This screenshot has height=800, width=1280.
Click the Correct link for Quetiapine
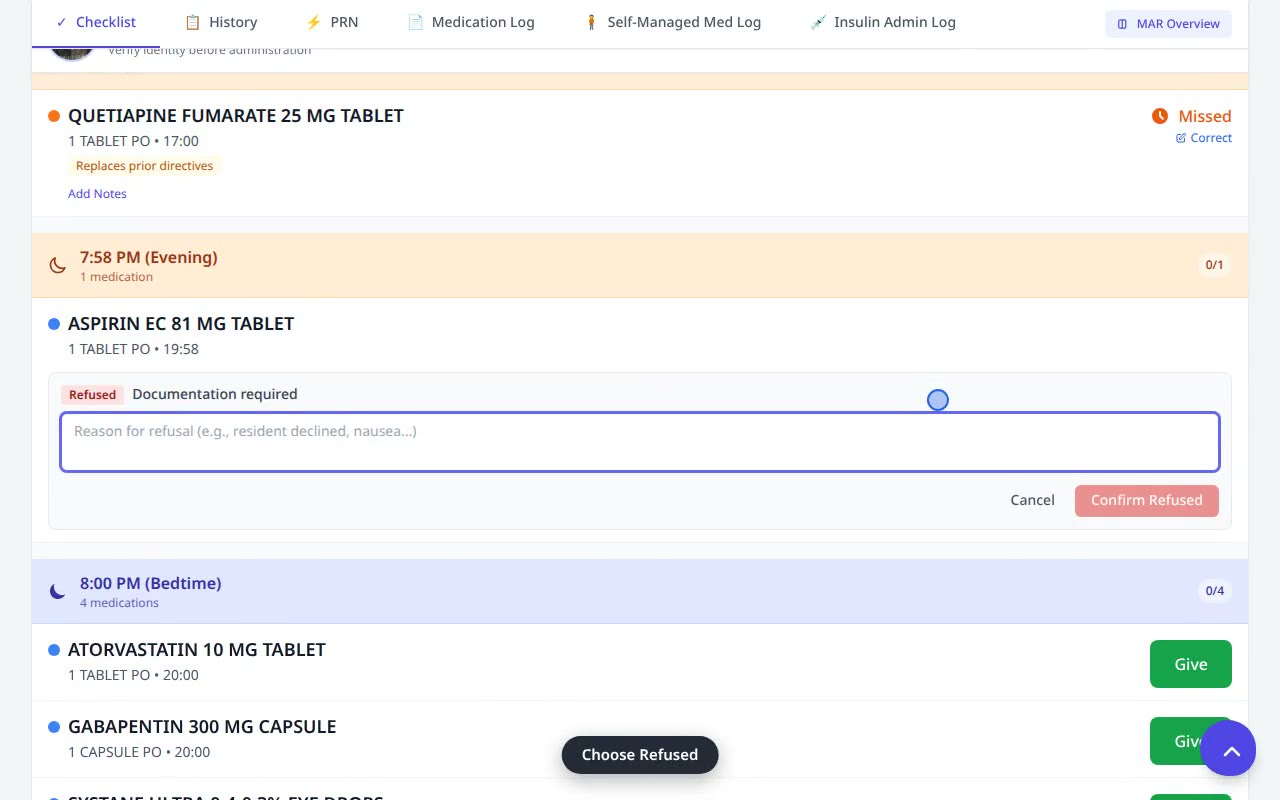tap(1204, 138)
